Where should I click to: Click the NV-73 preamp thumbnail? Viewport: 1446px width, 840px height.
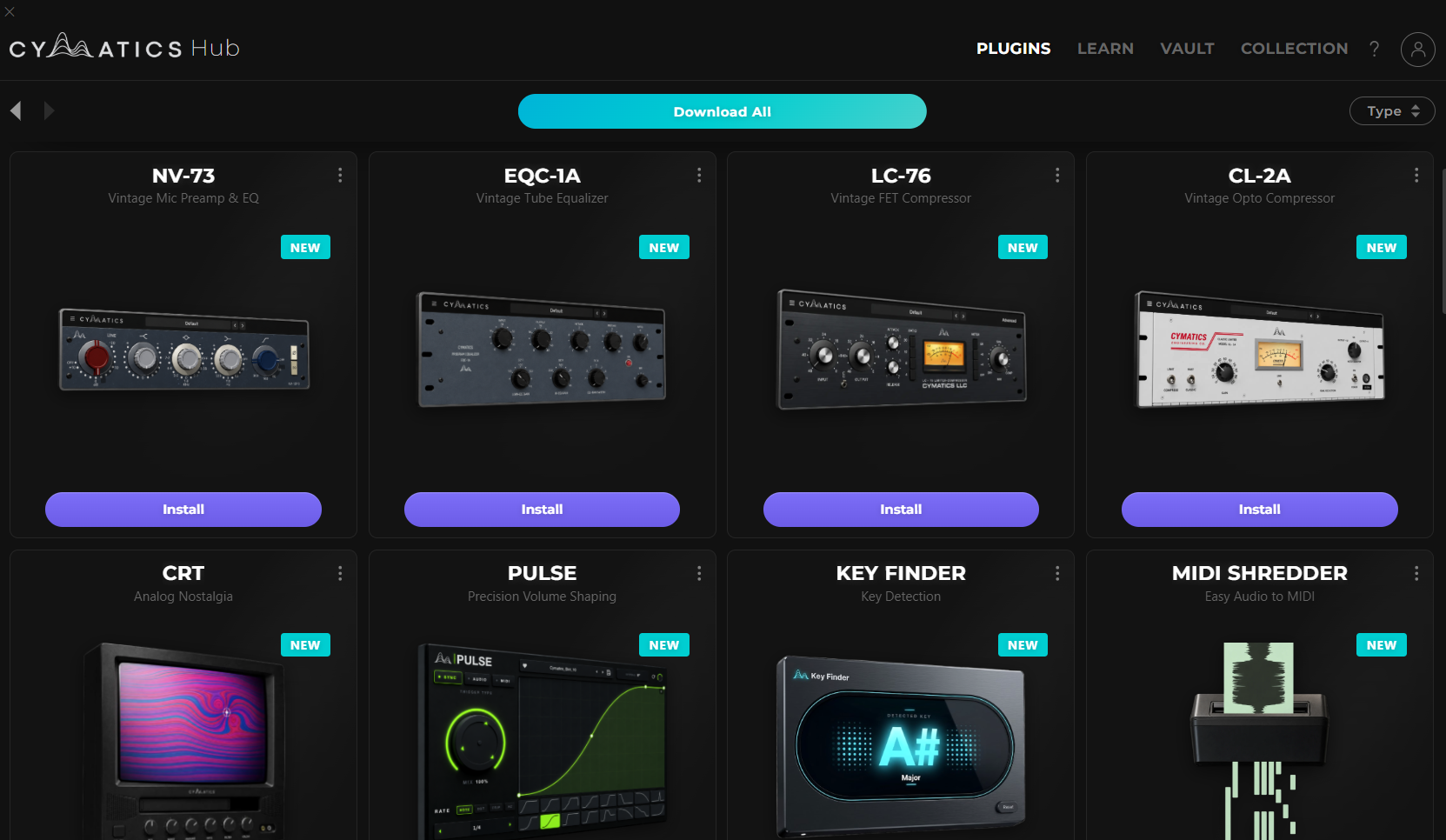click(x=184, y=350)
